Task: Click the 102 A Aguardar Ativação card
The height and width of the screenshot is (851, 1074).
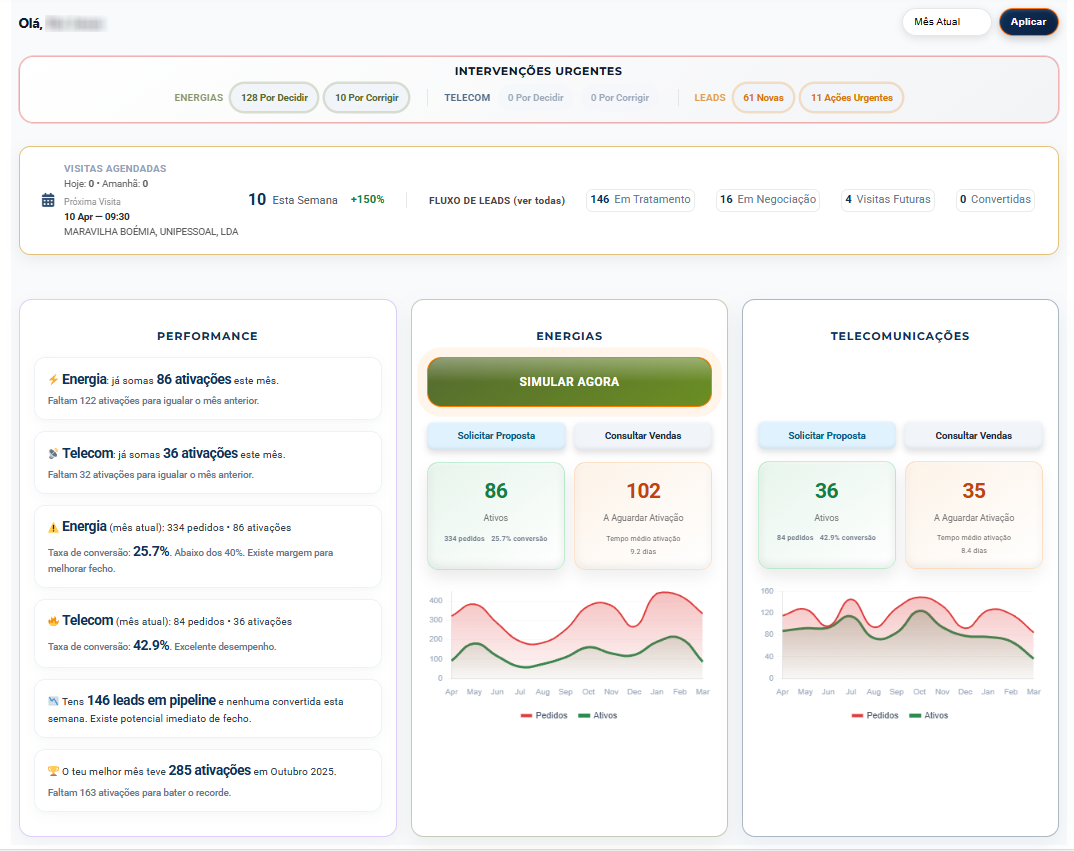Action: (643, 515)
